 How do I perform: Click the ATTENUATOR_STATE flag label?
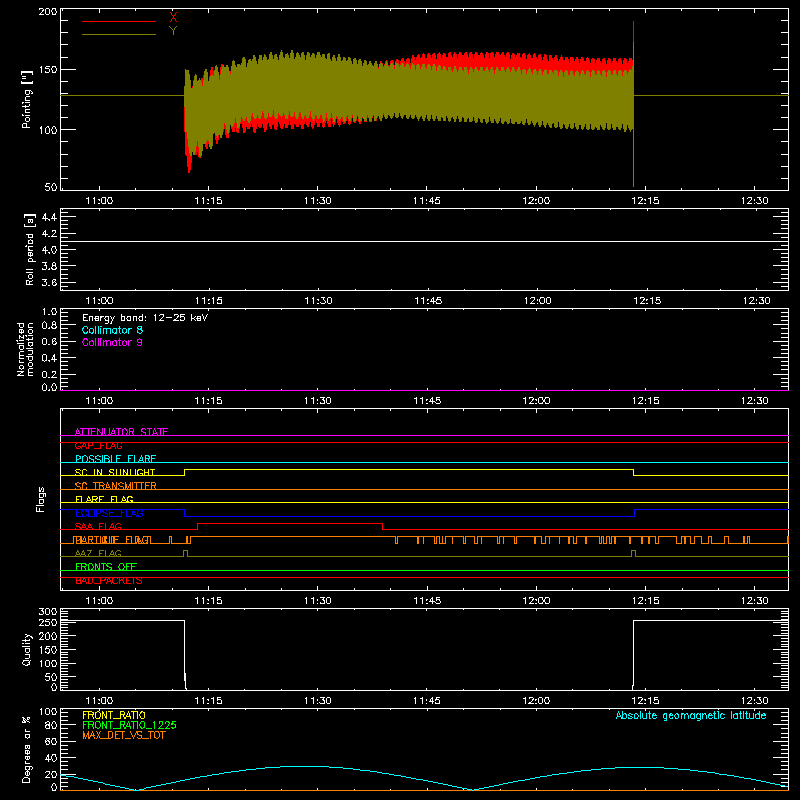click(121, 432)
